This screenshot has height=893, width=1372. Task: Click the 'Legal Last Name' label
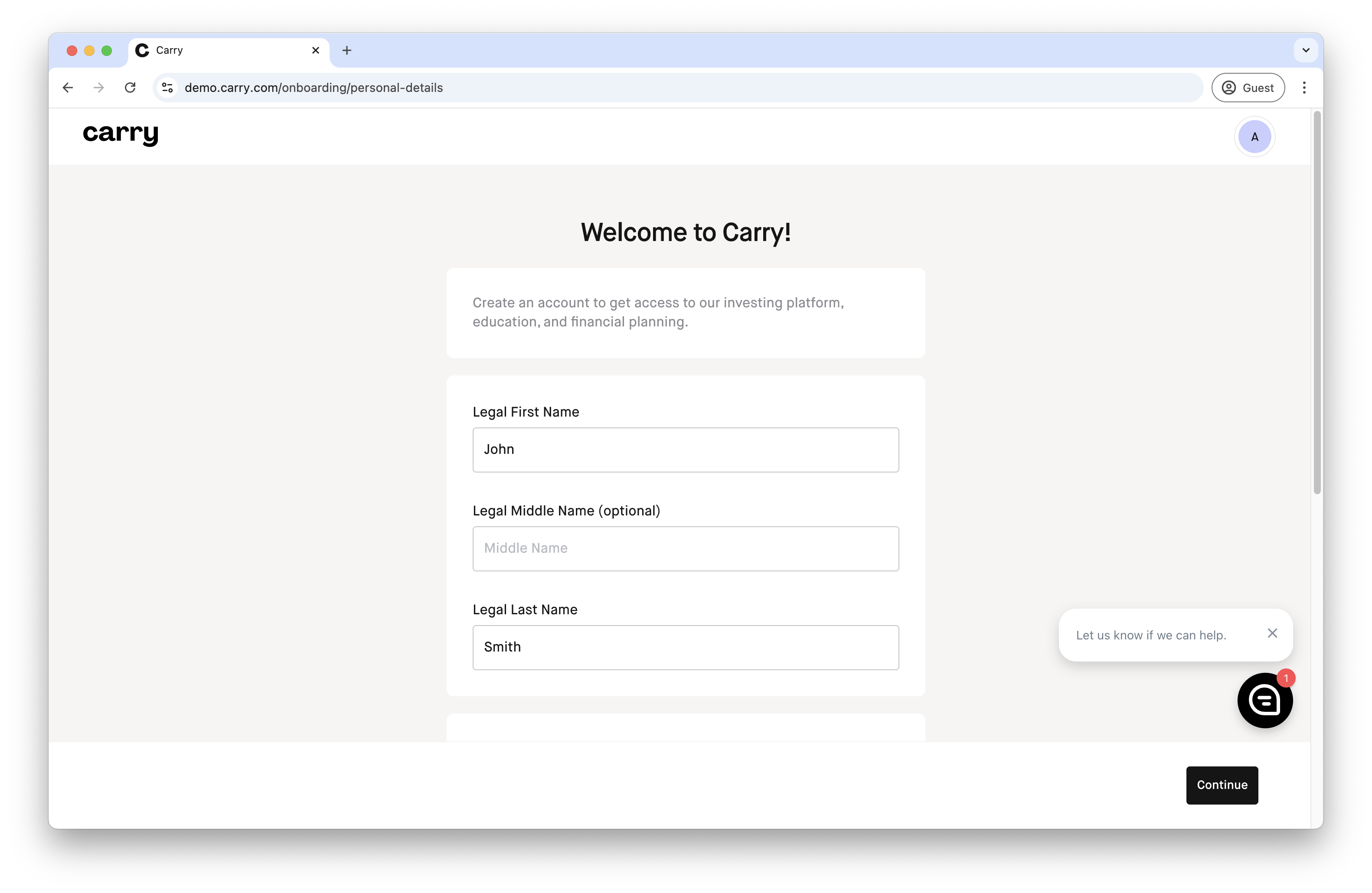pos(525,609)
